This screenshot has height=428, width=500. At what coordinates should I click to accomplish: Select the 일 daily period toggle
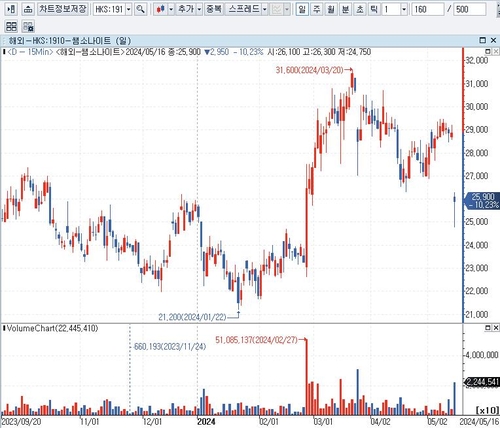[302, 9]
